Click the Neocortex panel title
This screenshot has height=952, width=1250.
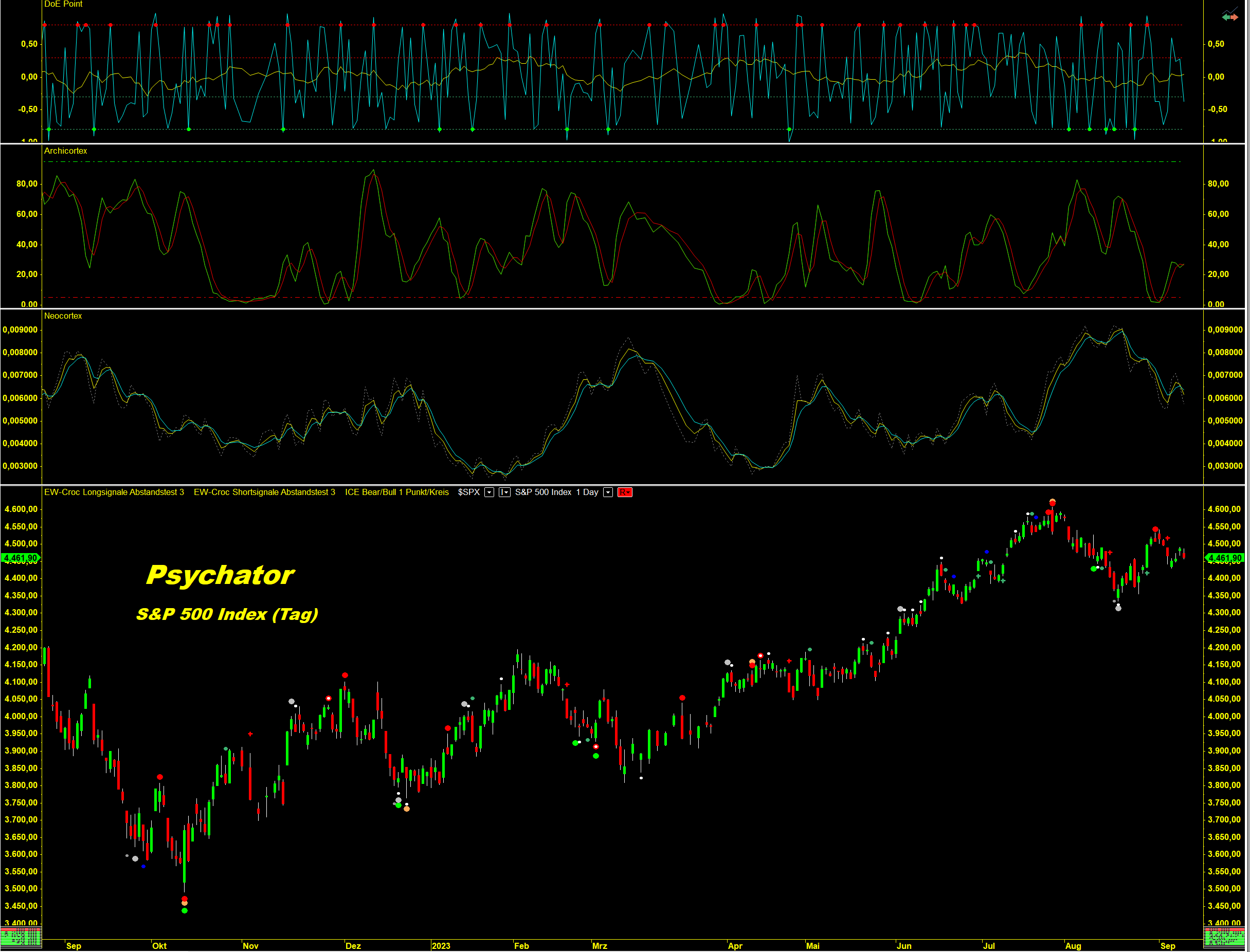point(63,316)
